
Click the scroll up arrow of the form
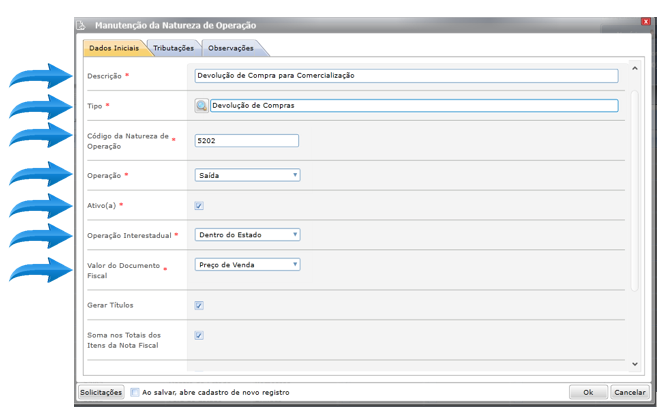pos(635,68)
